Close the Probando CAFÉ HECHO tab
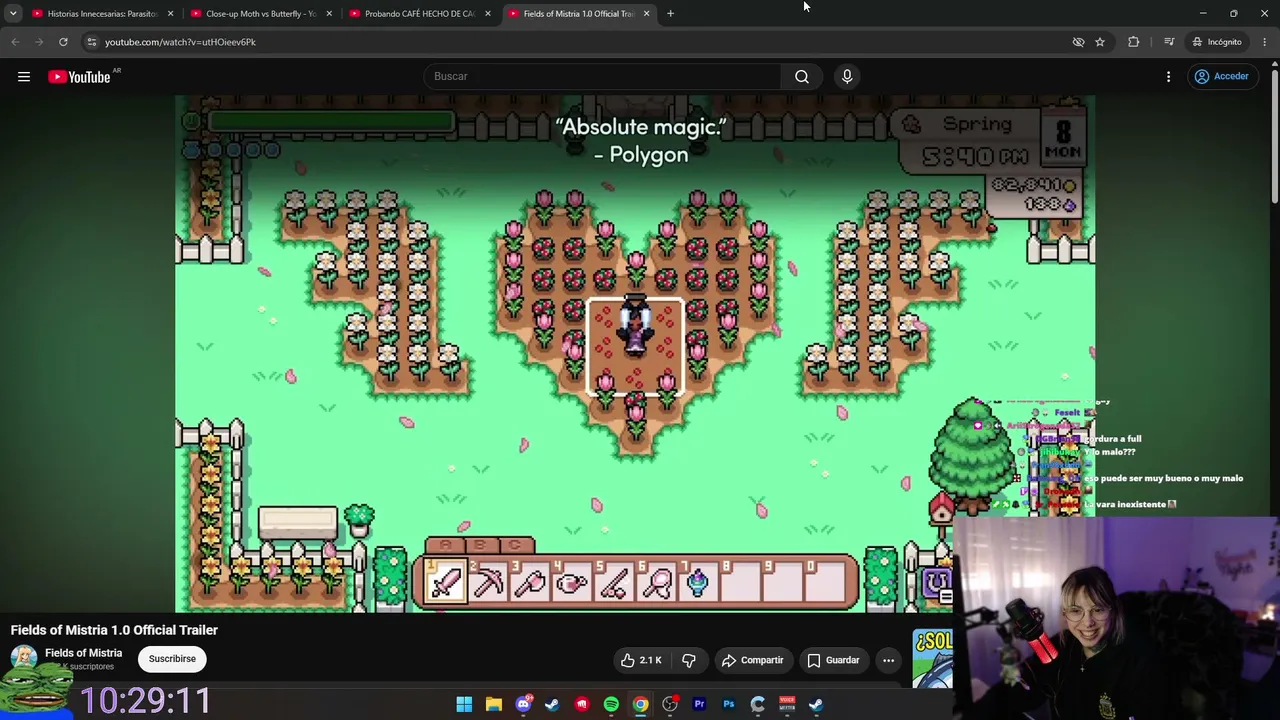 [488, 14]
